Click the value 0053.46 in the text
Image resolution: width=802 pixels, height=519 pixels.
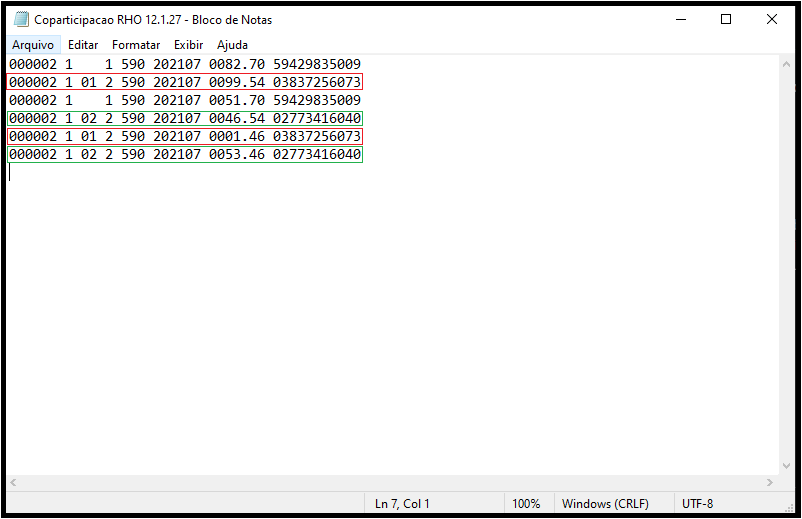pos(237,154)
